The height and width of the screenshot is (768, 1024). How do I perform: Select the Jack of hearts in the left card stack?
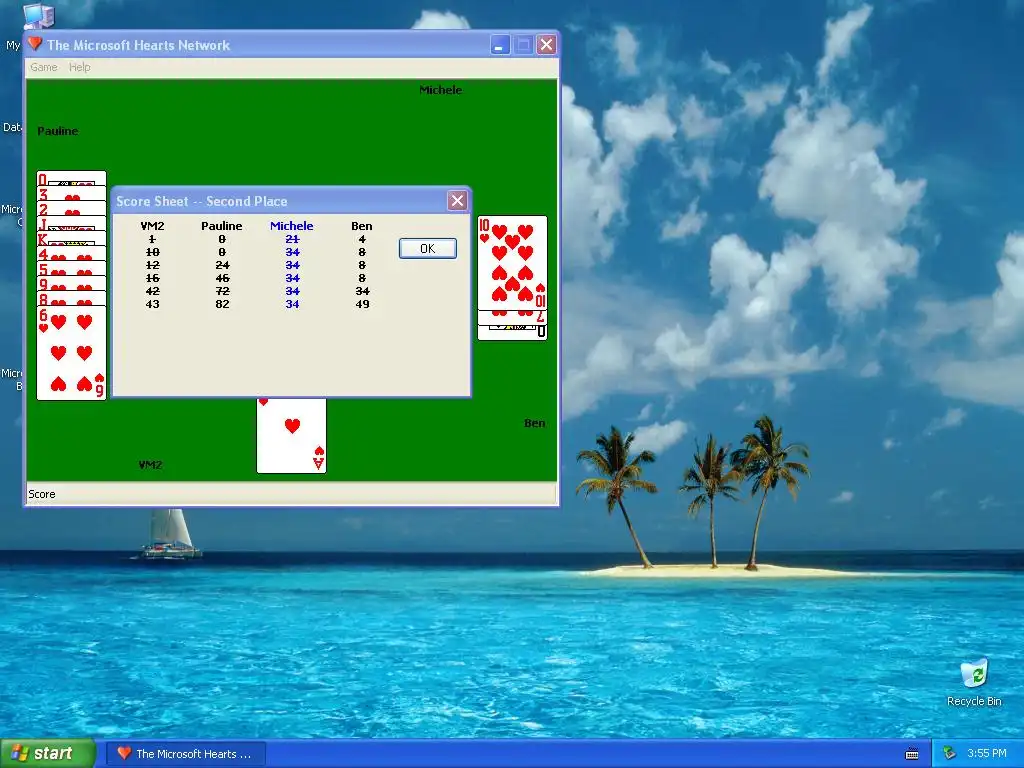click(71, 223)
